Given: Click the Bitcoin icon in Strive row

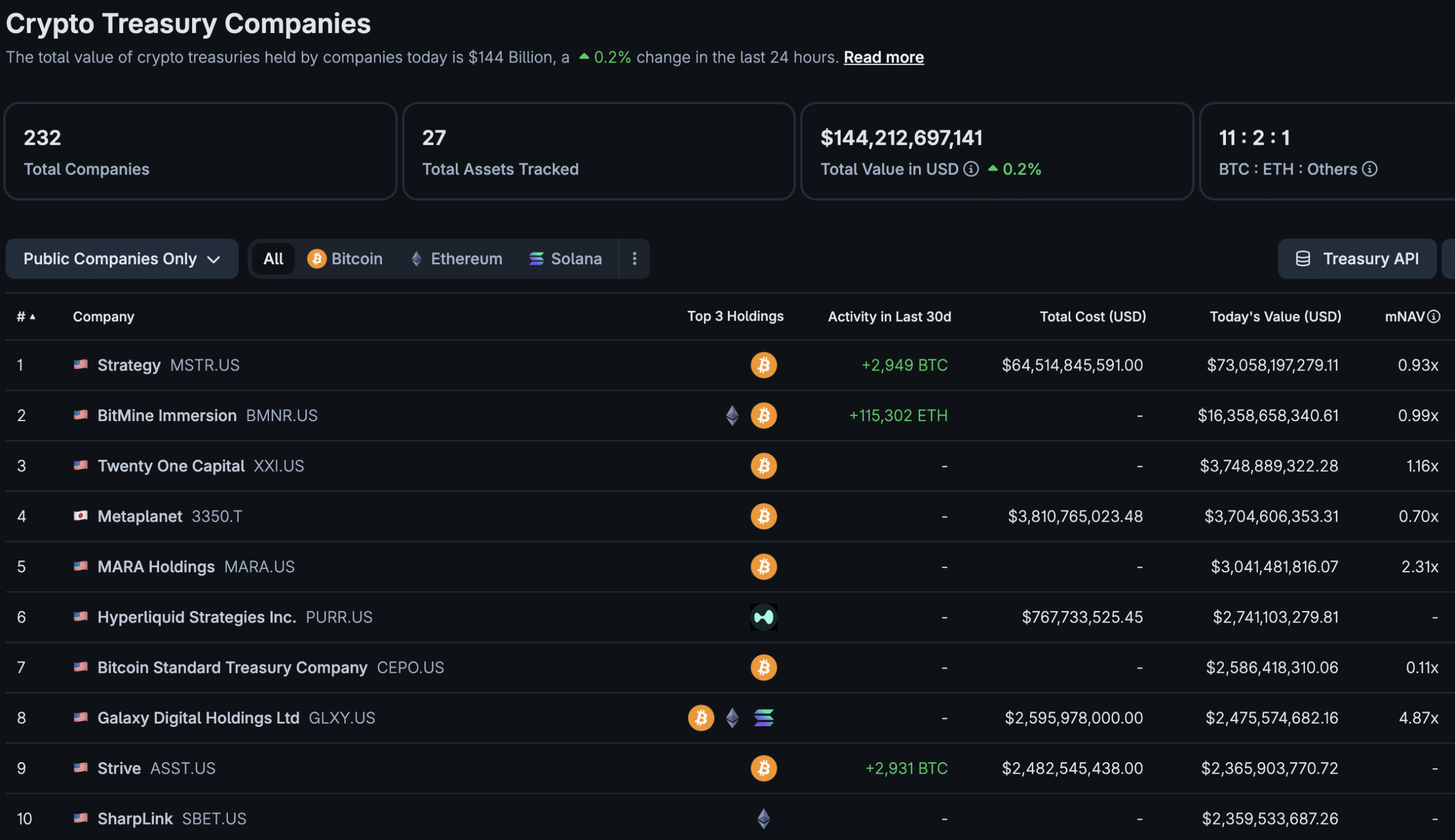Looking at the screenshot, I should pyautogui.click(x=763, y=768).
